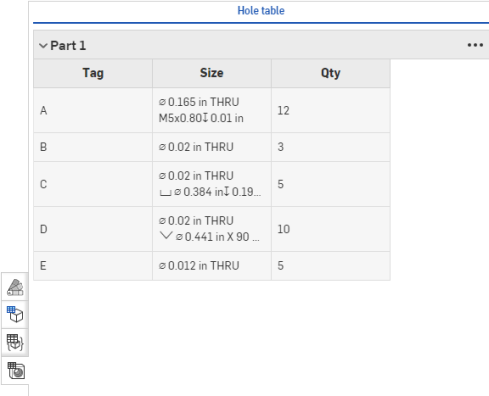Screen dimensions: 489x396
Task: Open the Part 1 three-dot menu
Action: point(475,45)
